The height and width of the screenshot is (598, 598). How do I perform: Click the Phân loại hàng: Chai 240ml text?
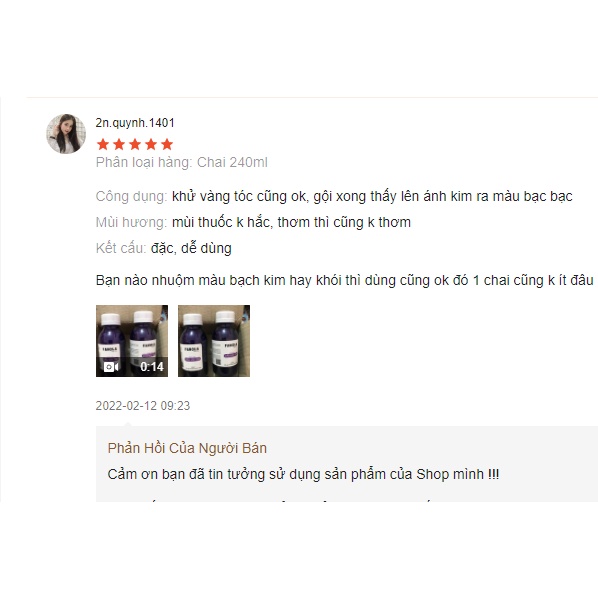(182, 162)
